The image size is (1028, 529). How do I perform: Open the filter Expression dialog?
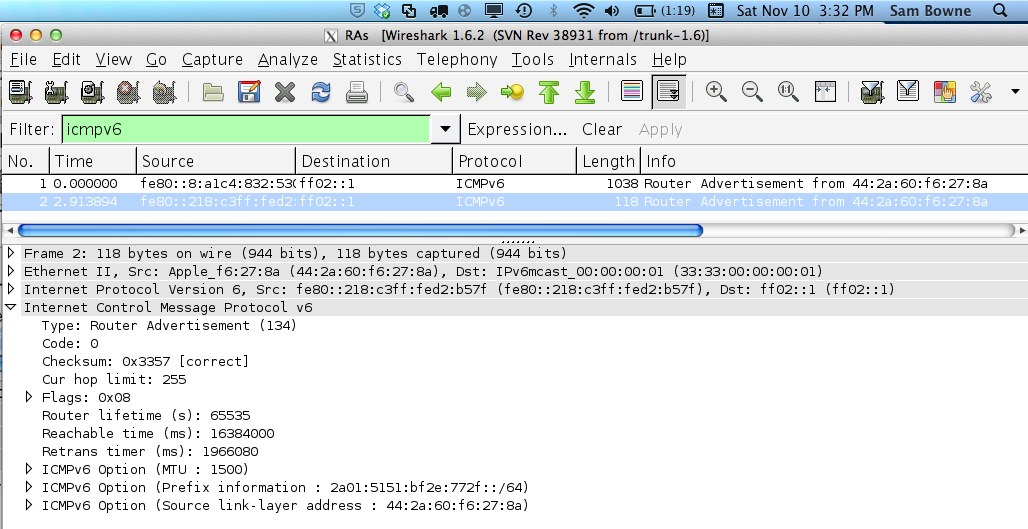[517, 129]
